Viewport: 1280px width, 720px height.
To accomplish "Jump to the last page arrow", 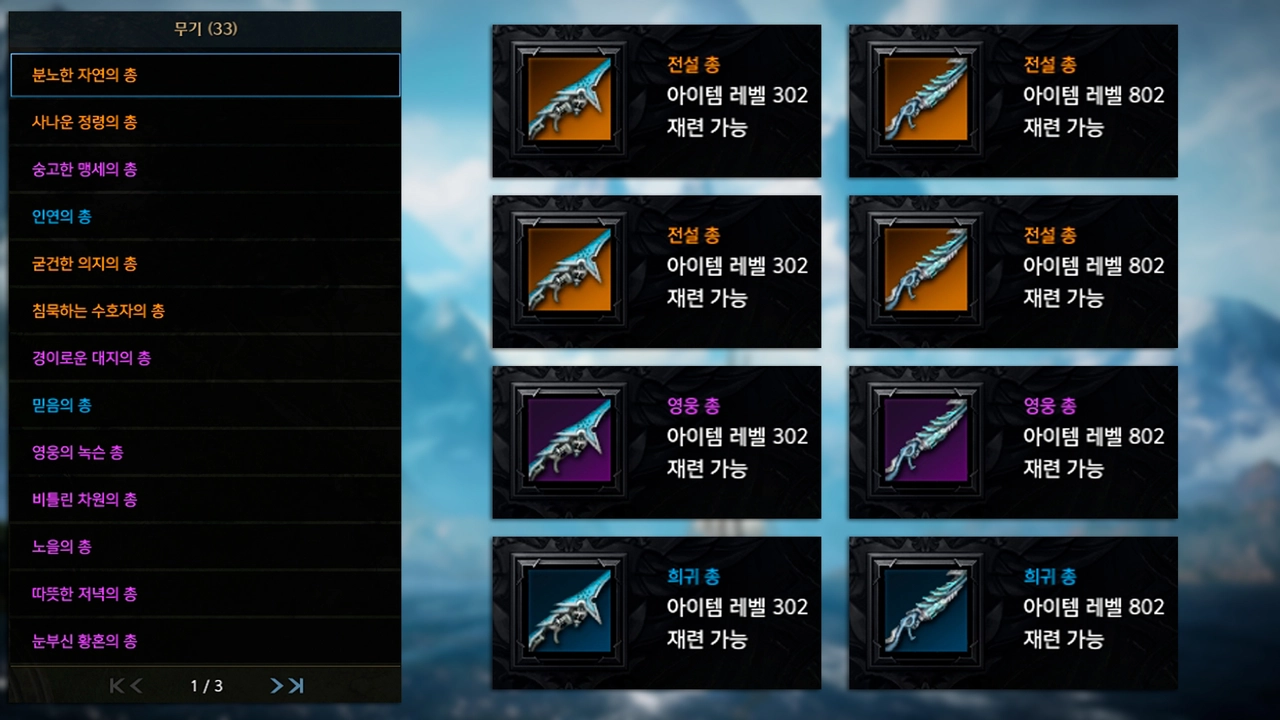I will tap(296, 686).
